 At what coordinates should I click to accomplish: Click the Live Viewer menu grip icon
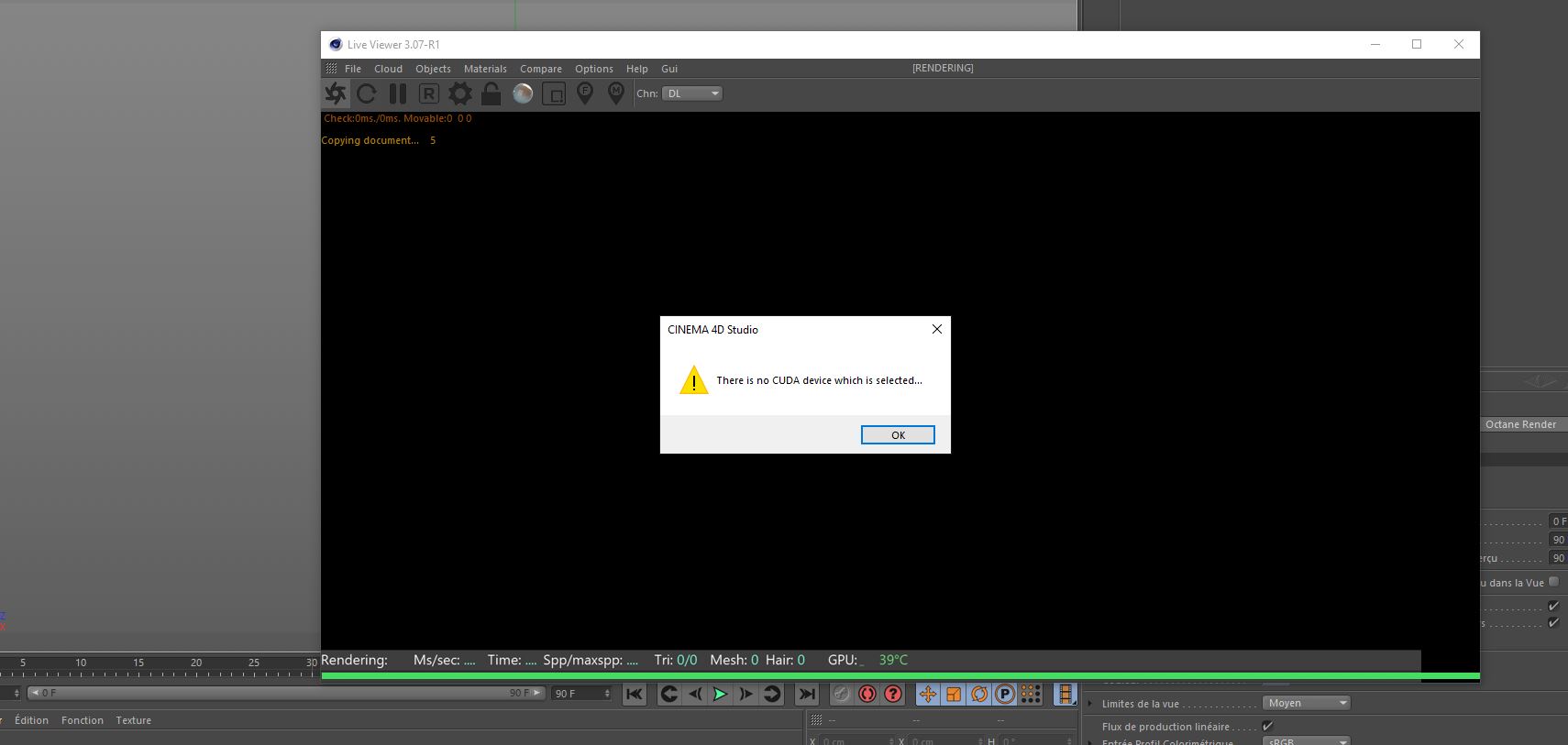331,69
